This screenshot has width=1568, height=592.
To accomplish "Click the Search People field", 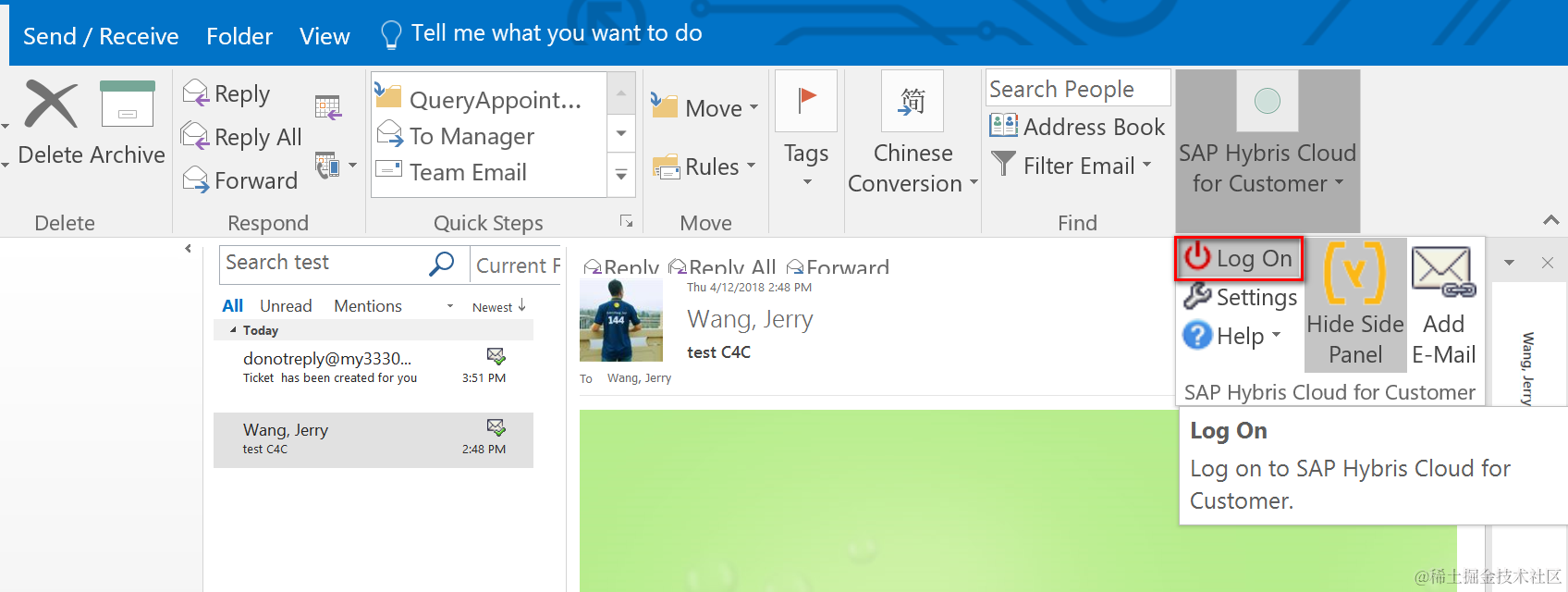I will (1078, 89).
